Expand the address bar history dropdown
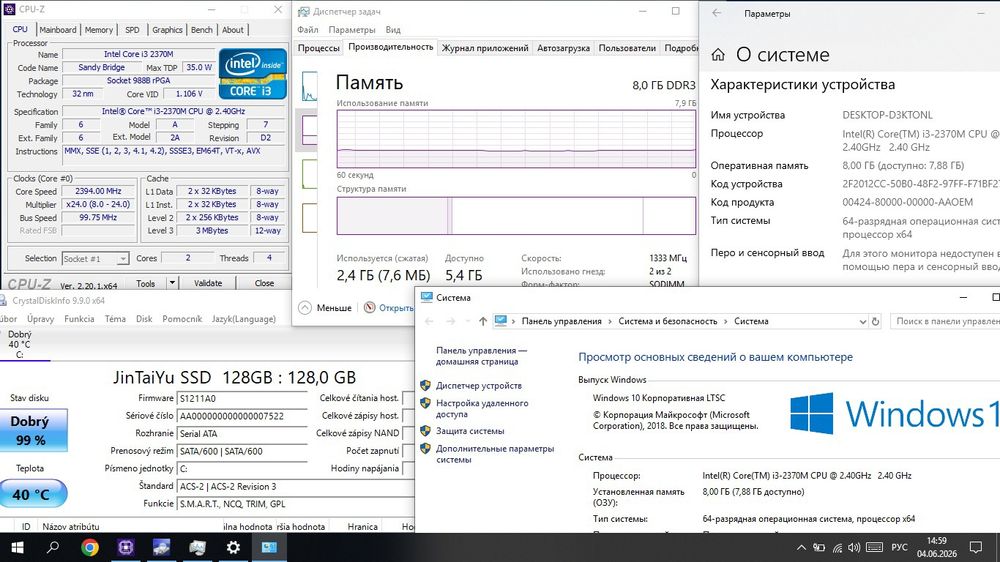1000x562 pixels. (x=862, y=321)
